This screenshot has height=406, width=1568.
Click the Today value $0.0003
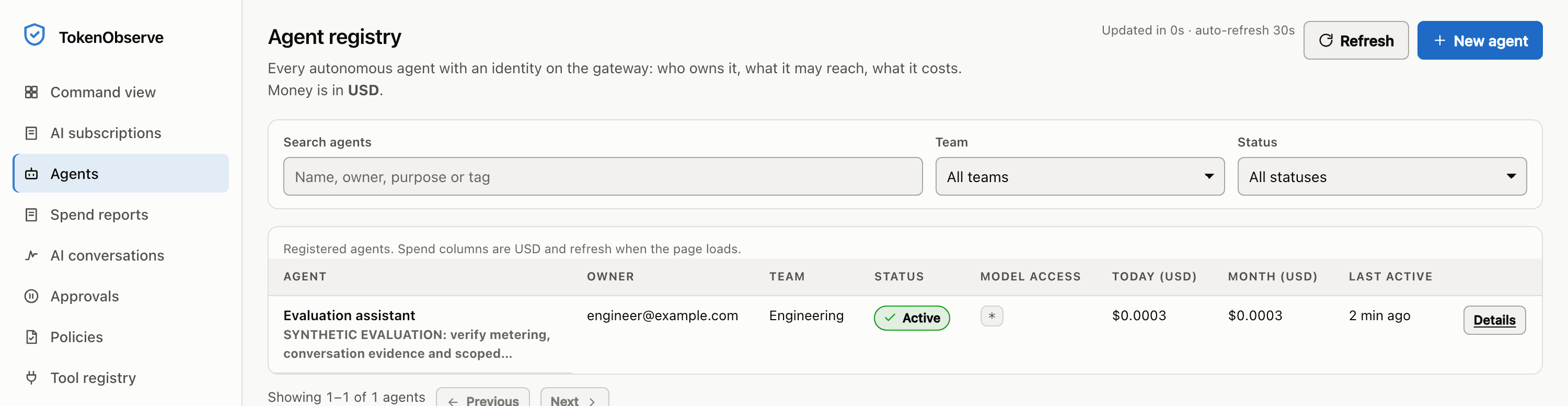(x=1139, y=315)
